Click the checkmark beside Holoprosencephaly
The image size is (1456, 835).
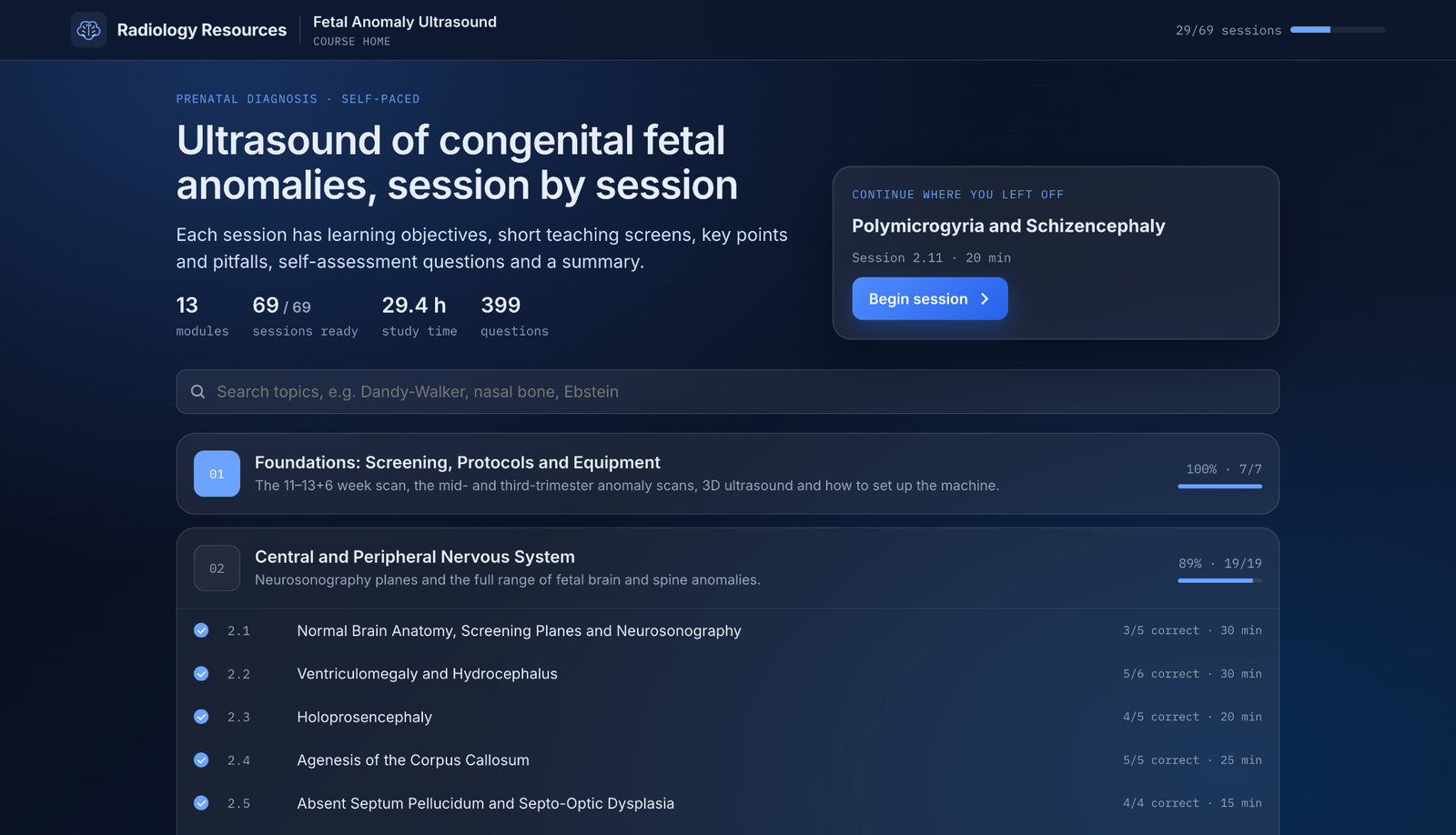tap(201, 717)
